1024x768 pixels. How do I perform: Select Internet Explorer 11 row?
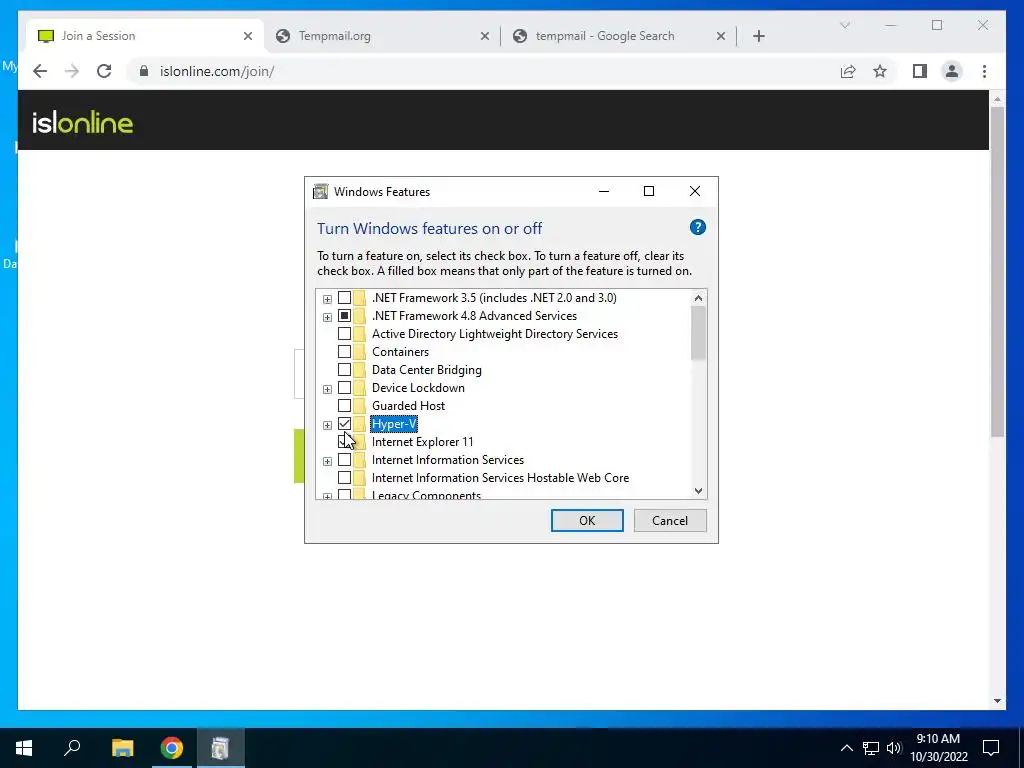point(423,442)
